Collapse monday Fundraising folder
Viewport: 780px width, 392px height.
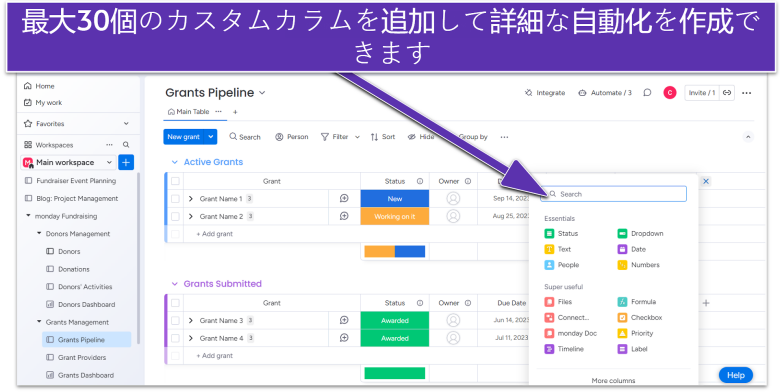[x=28, y=216]
